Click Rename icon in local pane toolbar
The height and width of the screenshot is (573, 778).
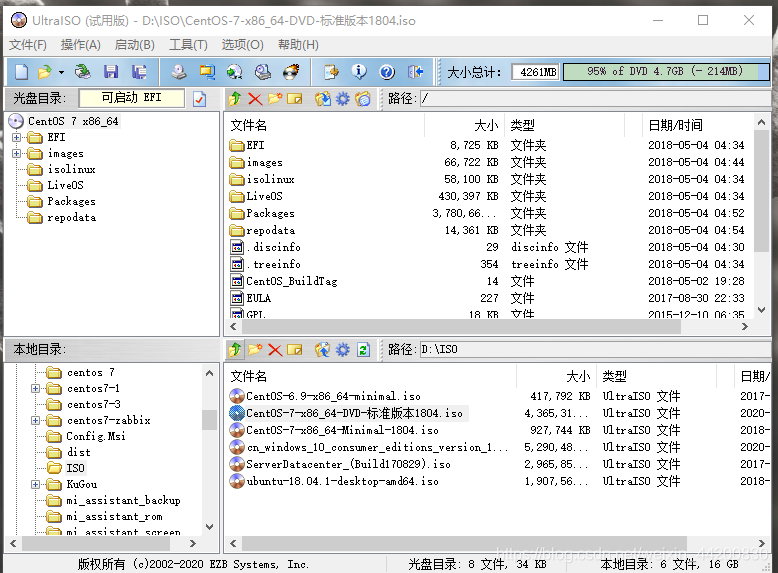pos(295,350)
